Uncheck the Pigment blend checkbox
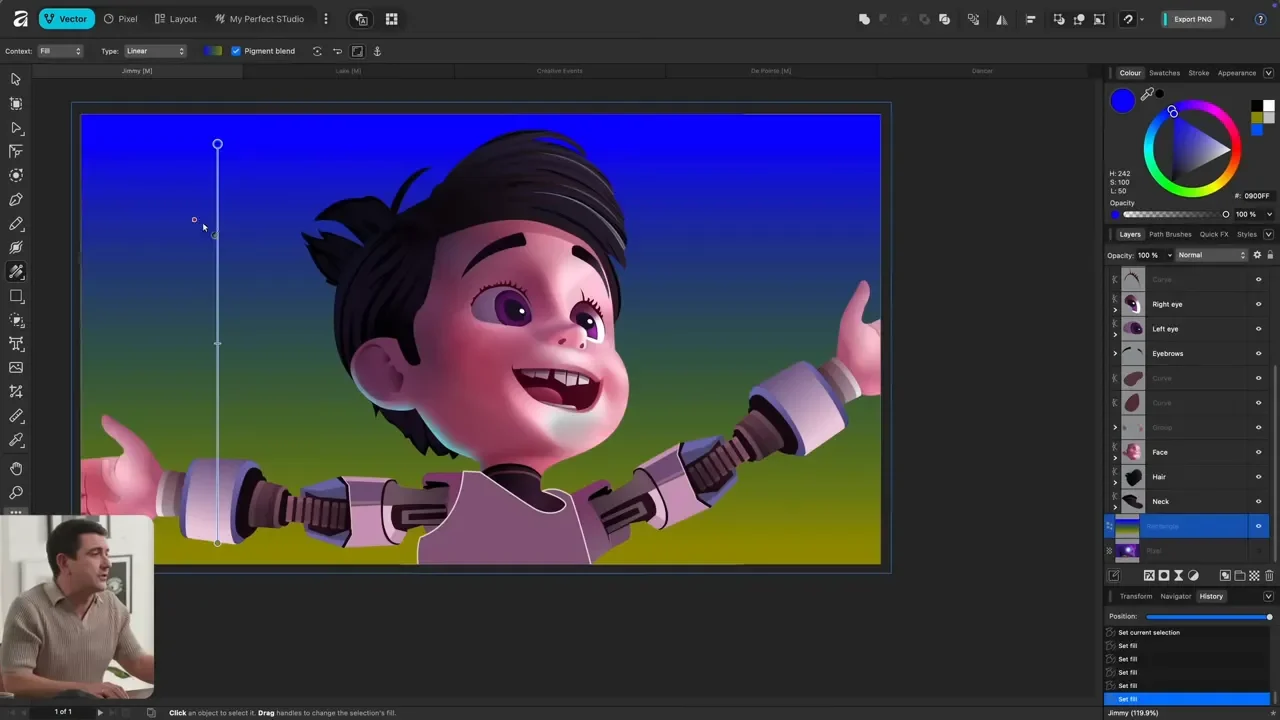1280x720 pixels. 236,51
